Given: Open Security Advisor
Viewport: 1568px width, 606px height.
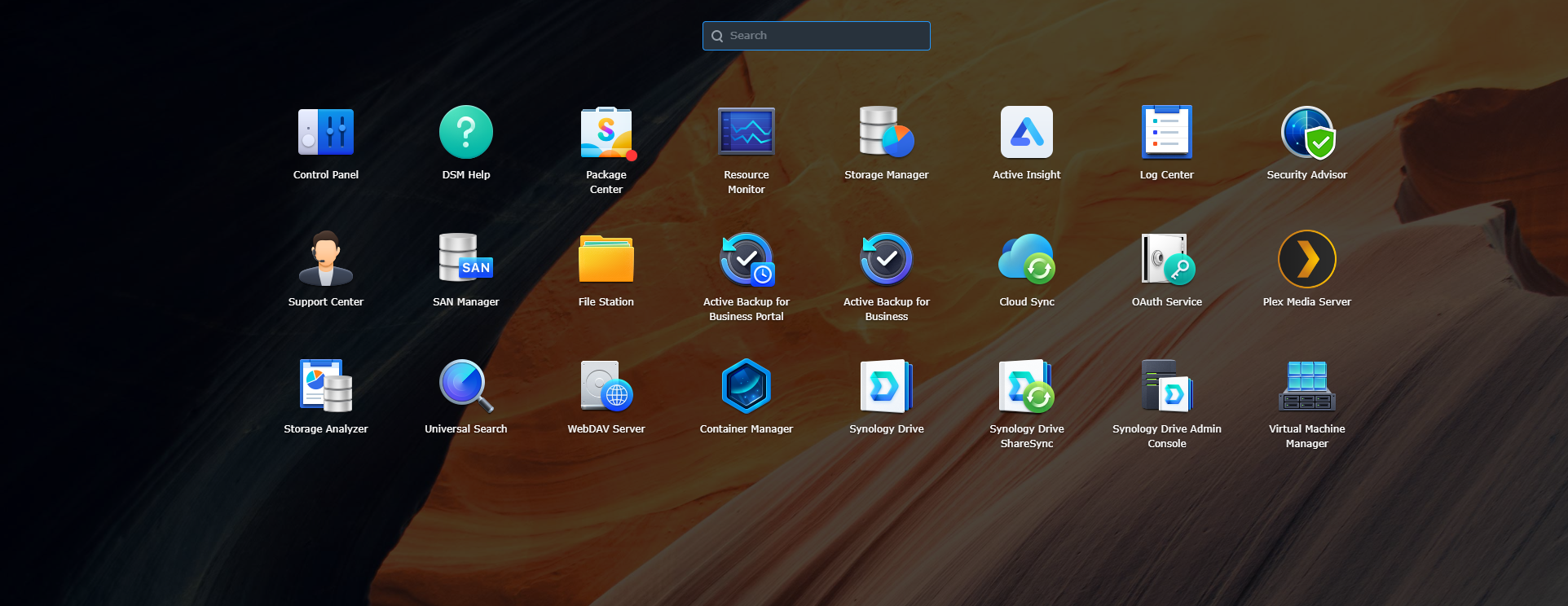Looking at the screenshot, I should coord(1307,132).
